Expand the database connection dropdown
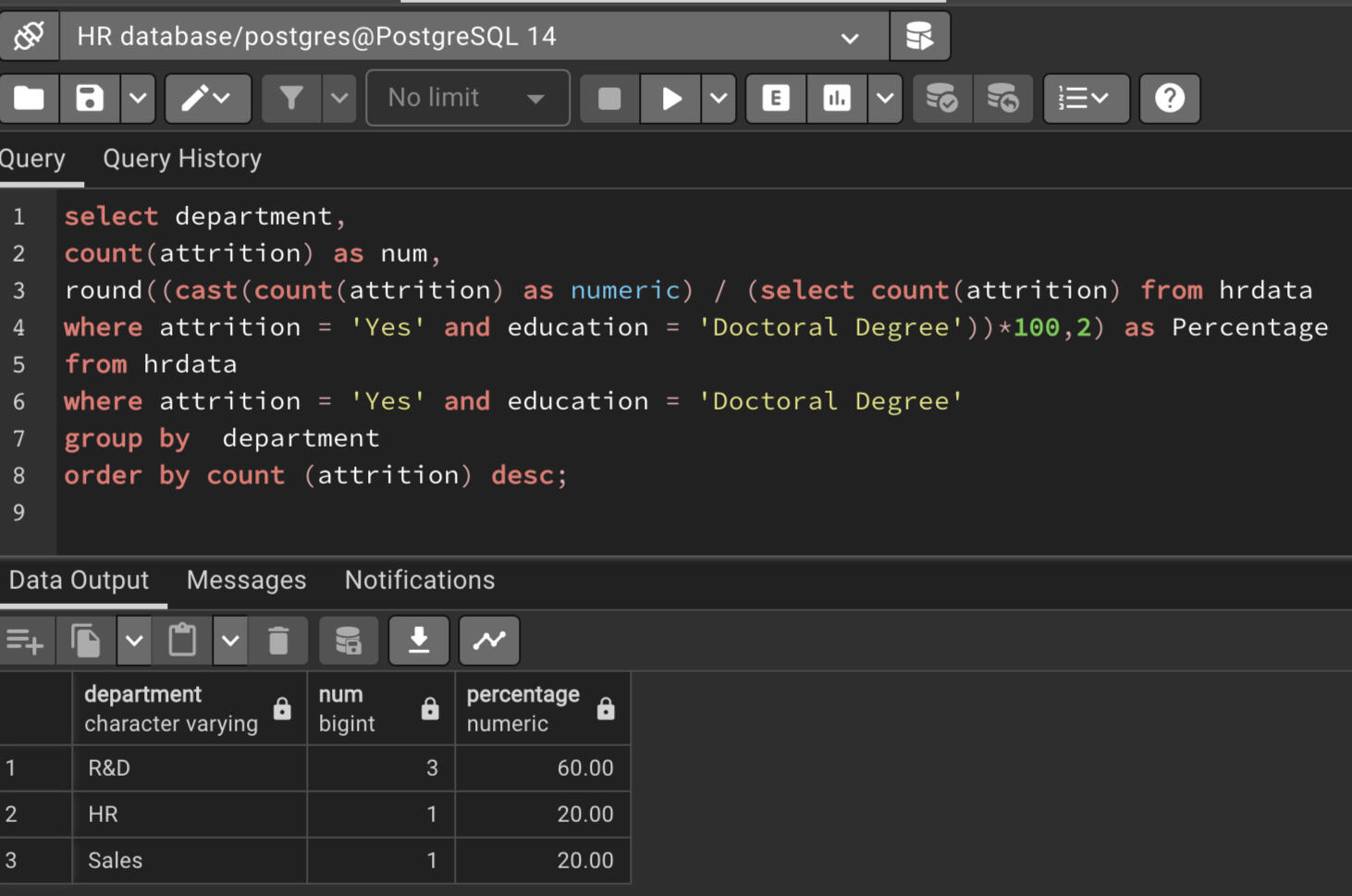The width and height of the screenshot is (1352, 896). (849, 38)
